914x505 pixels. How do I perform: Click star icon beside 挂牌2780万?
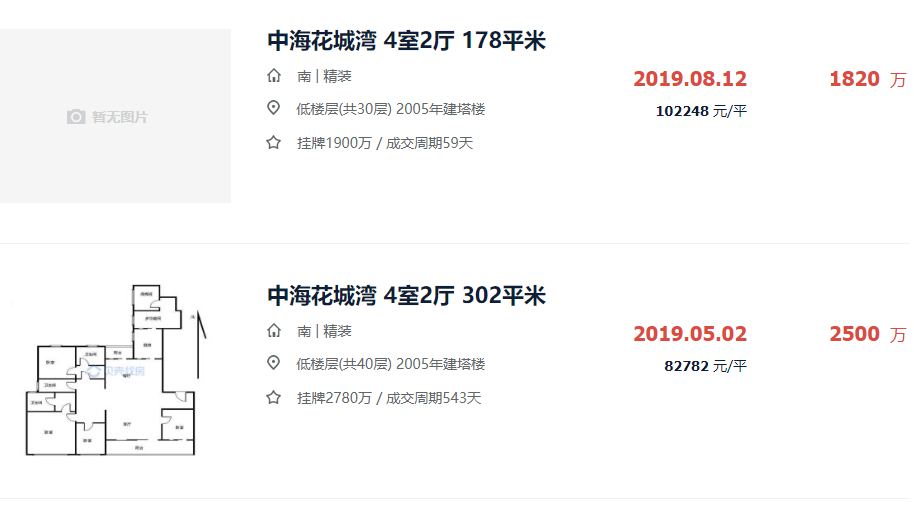[x=274, y=398]
